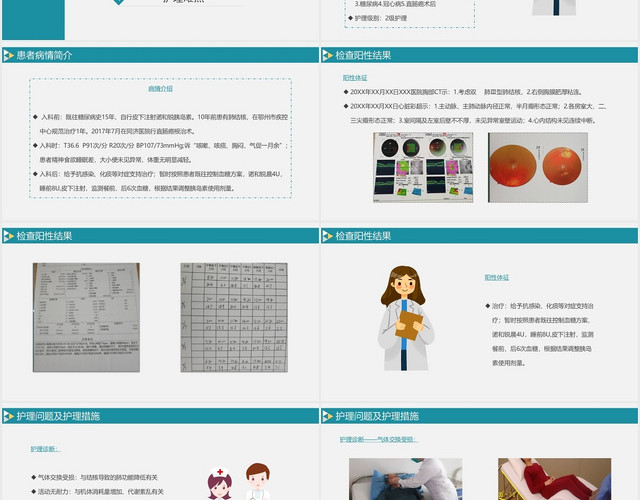This screenshot has width=640, height=500.
Task: Click the line about 心脏彩超示 findings
Action: click(x=475, y=113)
